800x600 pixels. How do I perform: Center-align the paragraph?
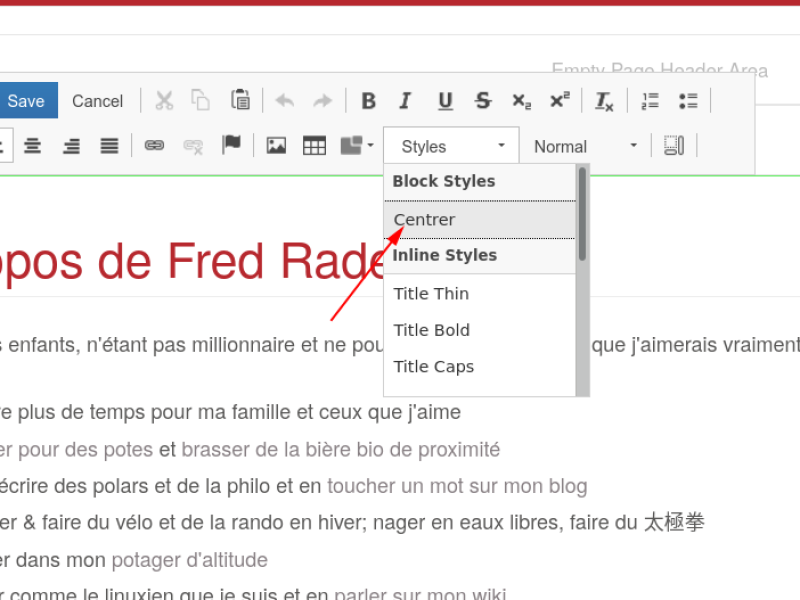[33, 146]
